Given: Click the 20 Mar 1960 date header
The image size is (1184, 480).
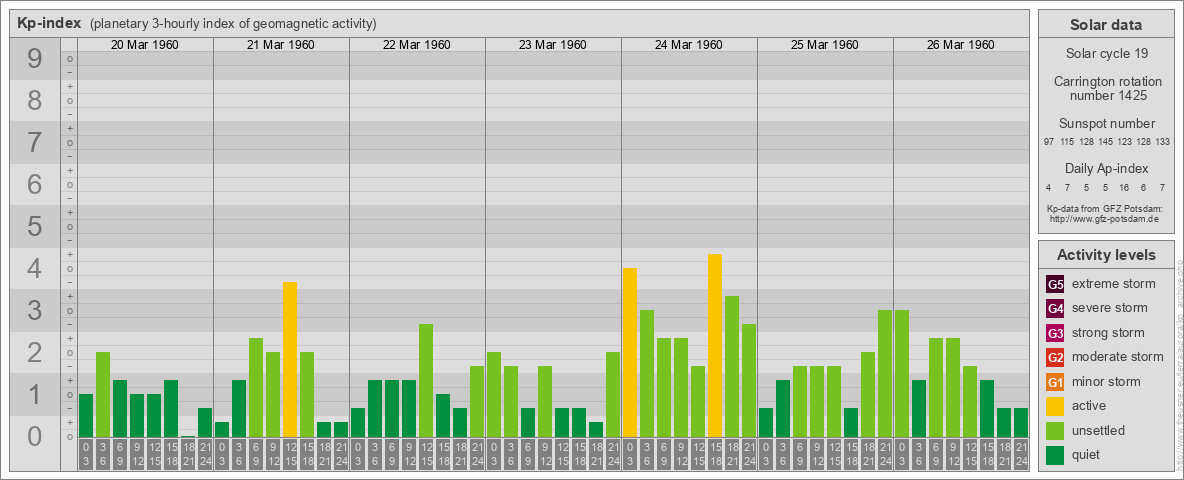Looking at the screenshot, I should coord(145,45).
